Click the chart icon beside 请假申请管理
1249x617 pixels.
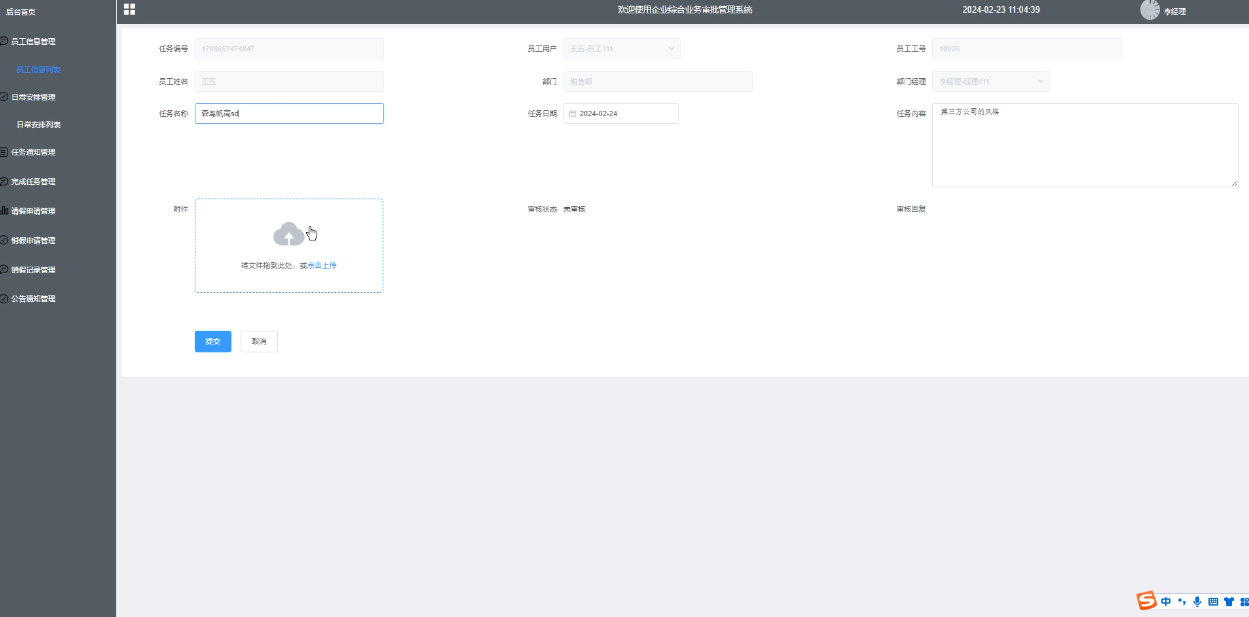pos(4,211)
